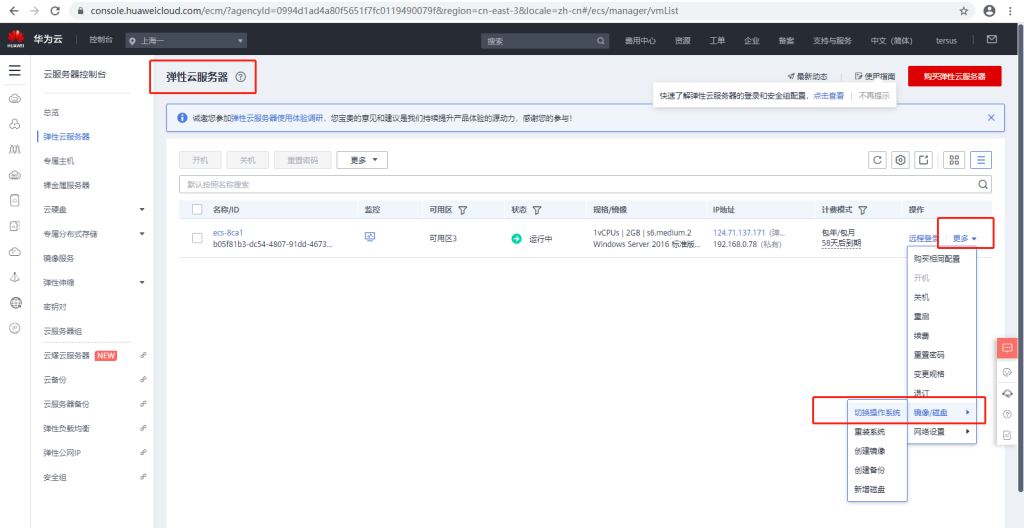Click the red 购买弹性云服务器 button

(x=954, y=76)
